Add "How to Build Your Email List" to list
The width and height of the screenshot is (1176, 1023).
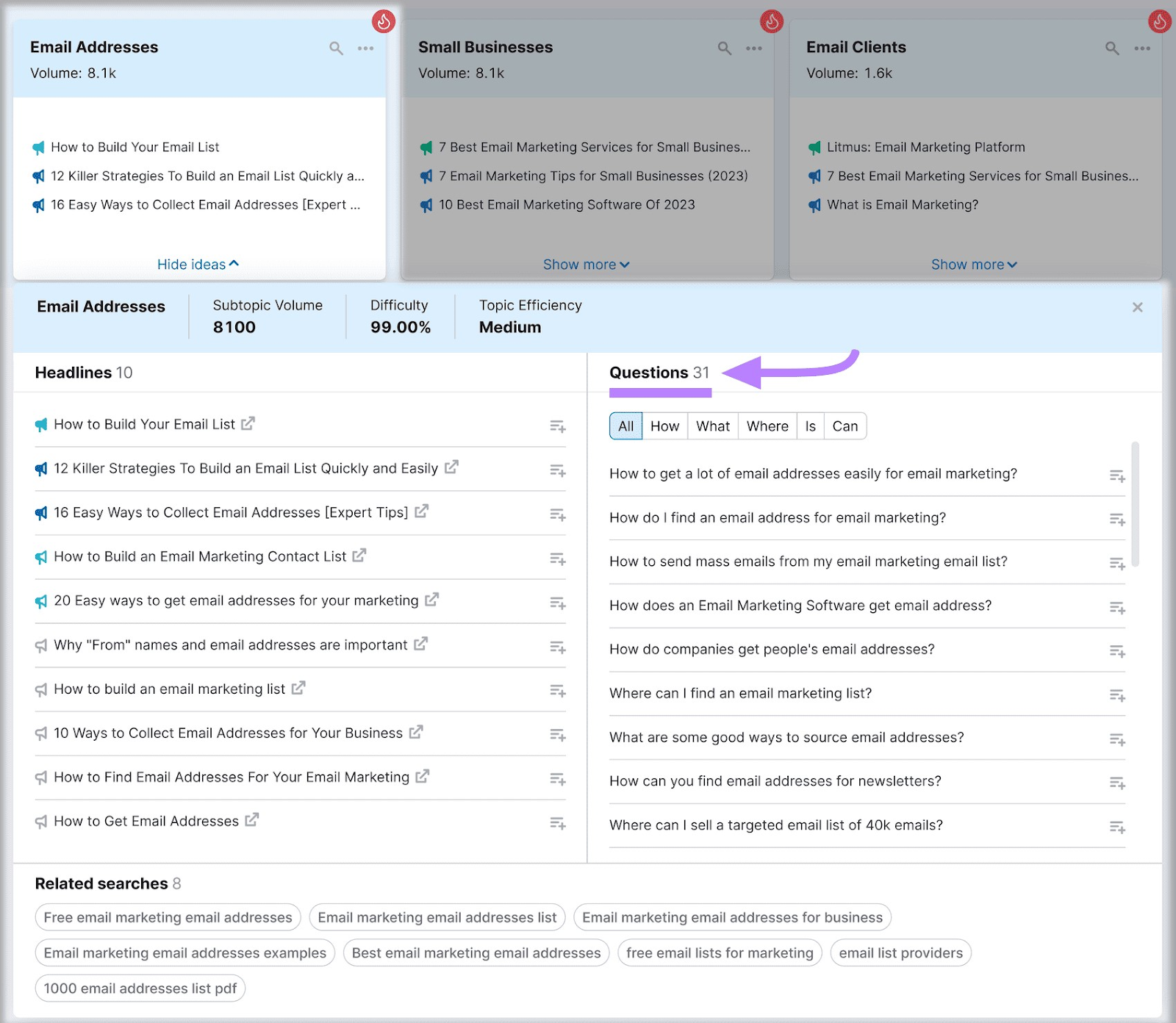(557, 426)
